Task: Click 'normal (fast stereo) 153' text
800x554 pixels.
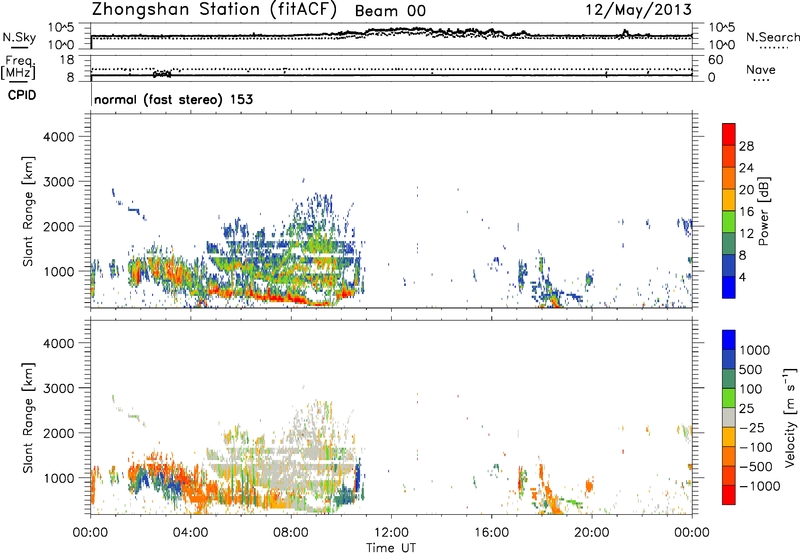Action: [173, 99]
